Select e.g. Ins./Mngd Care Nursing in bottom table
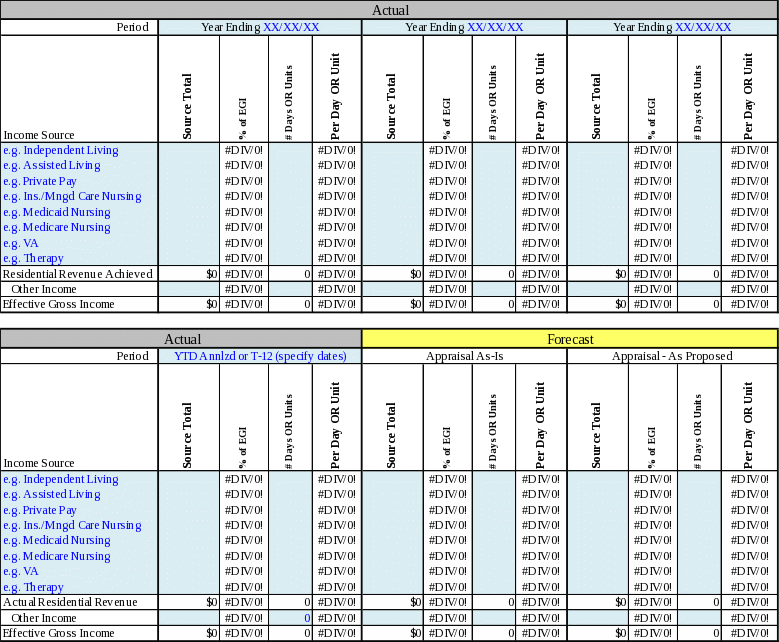The image size is (779, 642). [x=72, y=525]
